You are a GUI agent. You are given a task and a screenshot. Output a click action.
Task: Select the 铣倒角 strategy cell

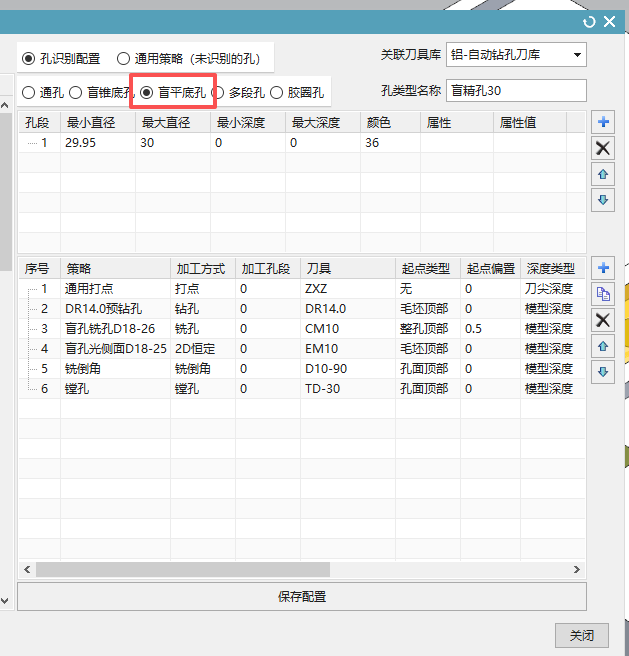[116, 369]
